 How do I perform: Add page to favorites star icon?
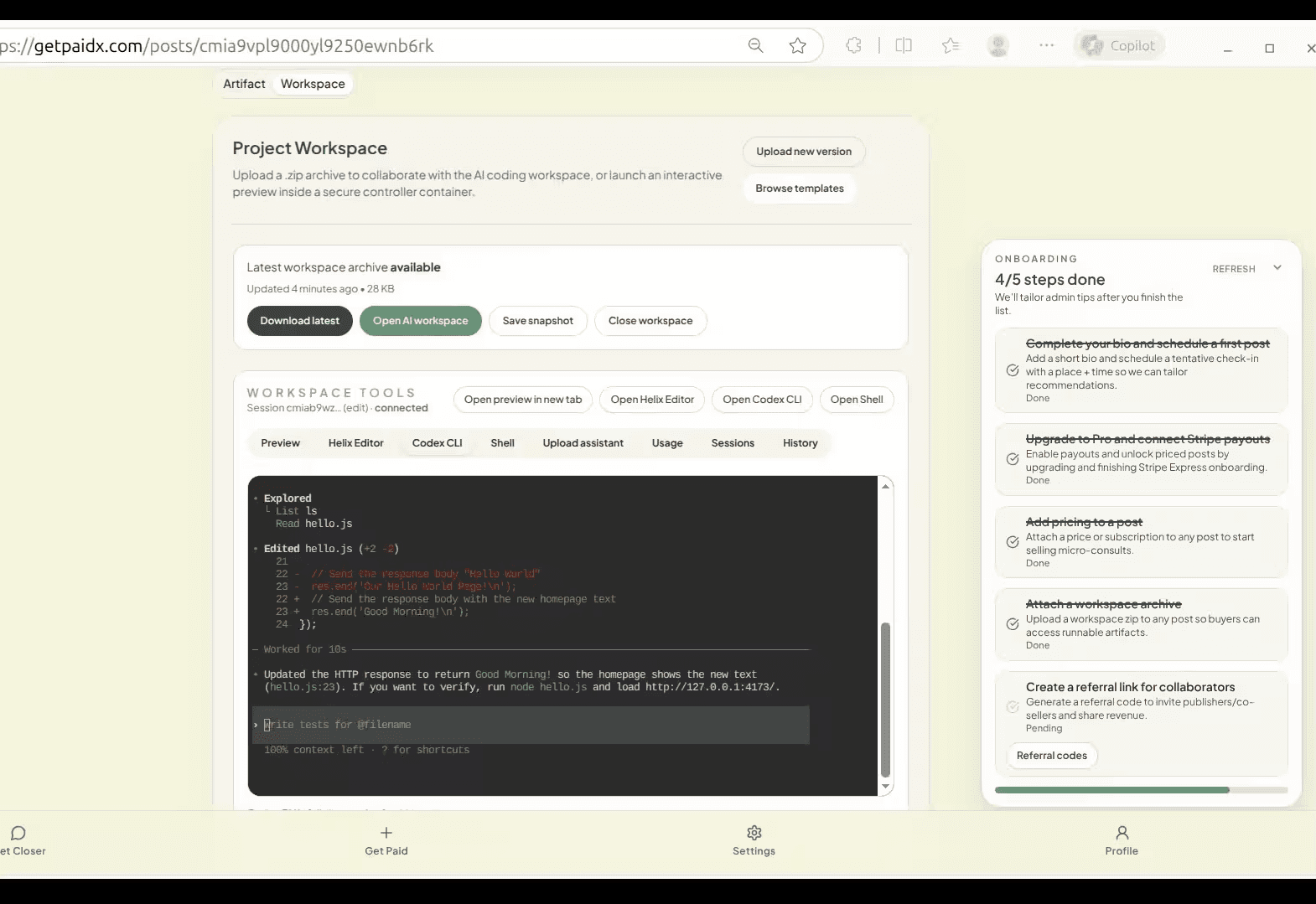[x=797, y=45]
